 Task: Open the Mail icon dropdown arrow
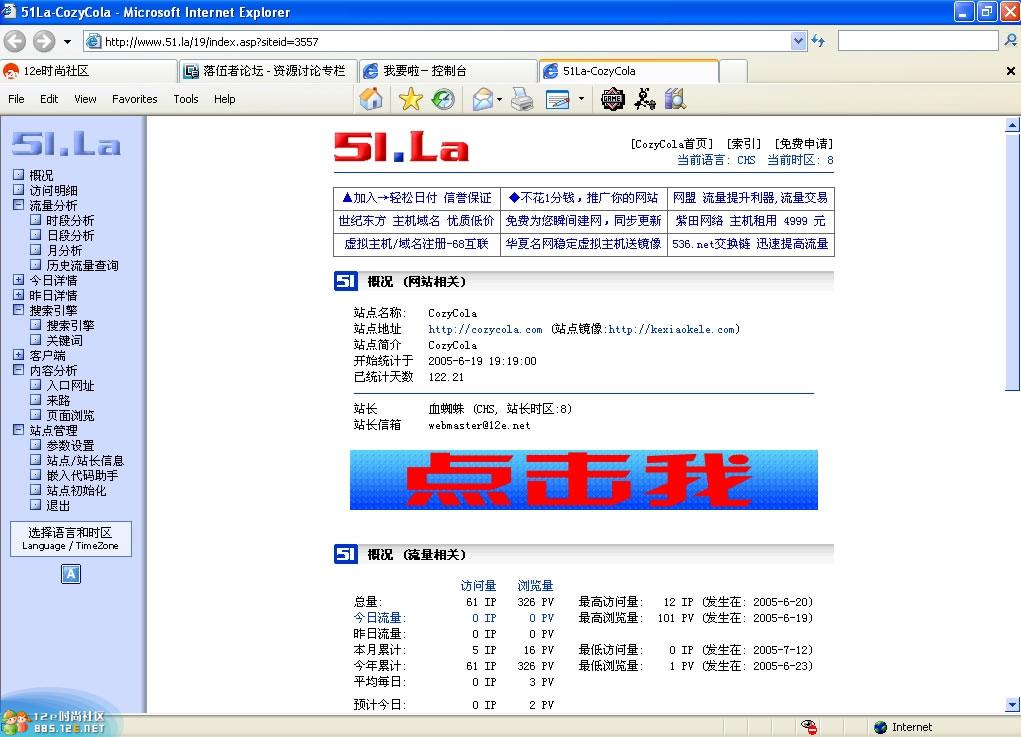tap(497, 99)
